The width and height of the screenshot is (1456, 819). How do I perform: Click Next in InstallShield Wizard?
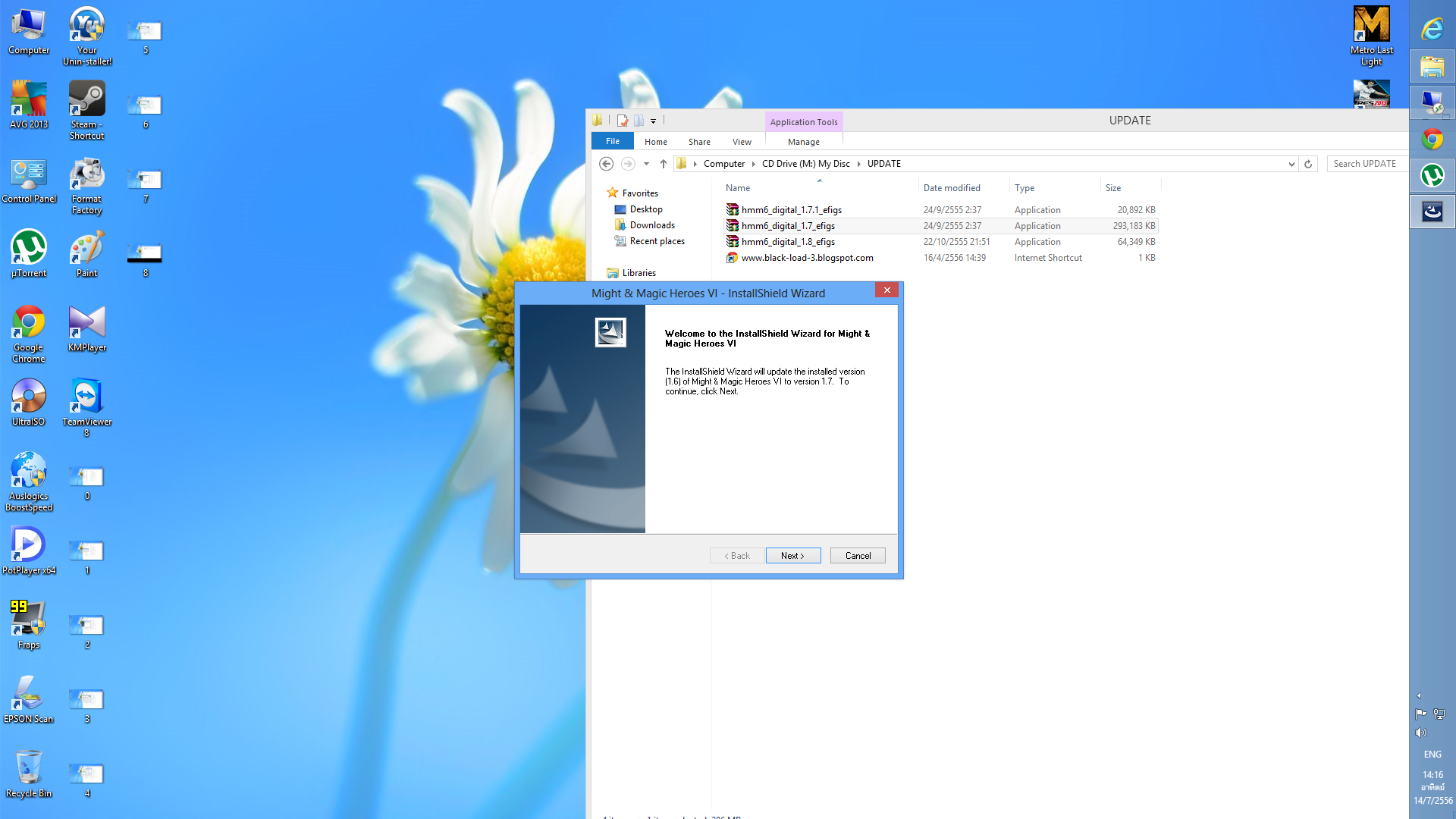(x=792, y=556)
